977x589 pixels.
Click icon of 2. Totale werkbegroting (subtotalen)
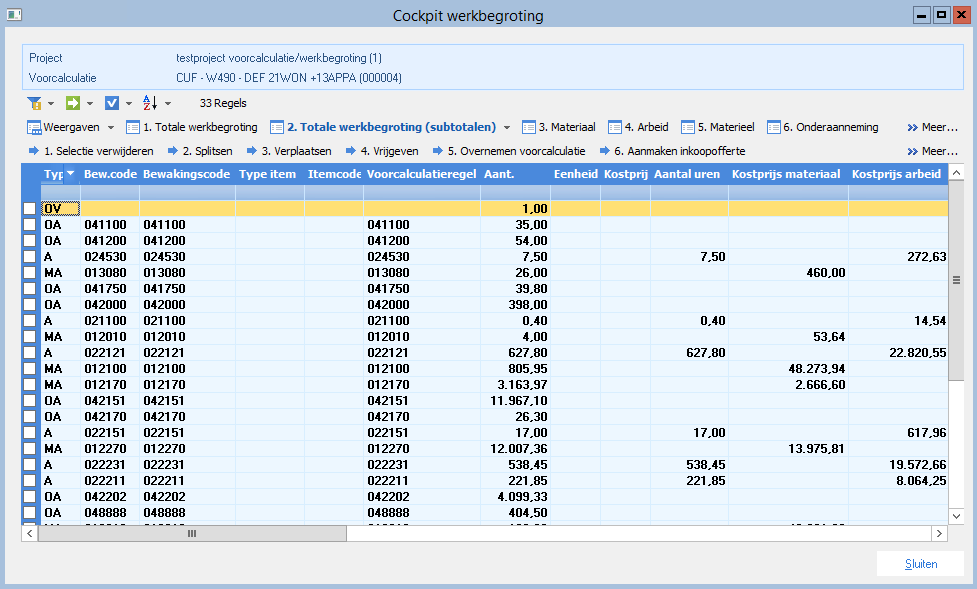click(x=277, y=127)
